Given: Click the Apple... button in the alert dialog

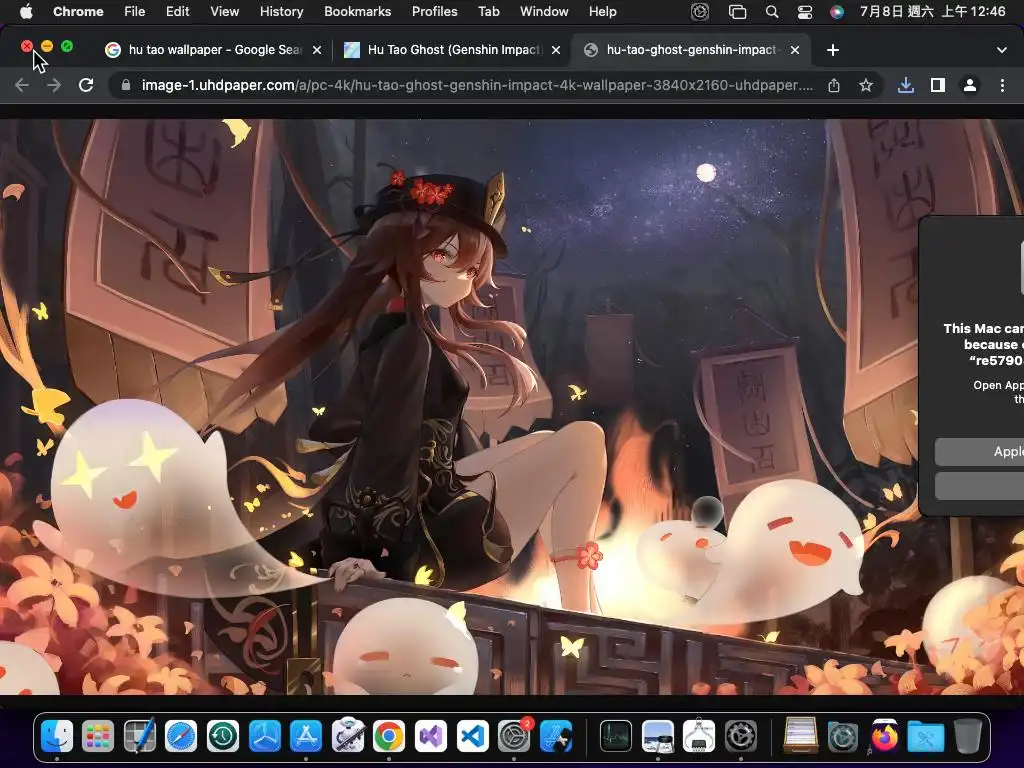Looking at the screenshot, I should pos(980,452).
